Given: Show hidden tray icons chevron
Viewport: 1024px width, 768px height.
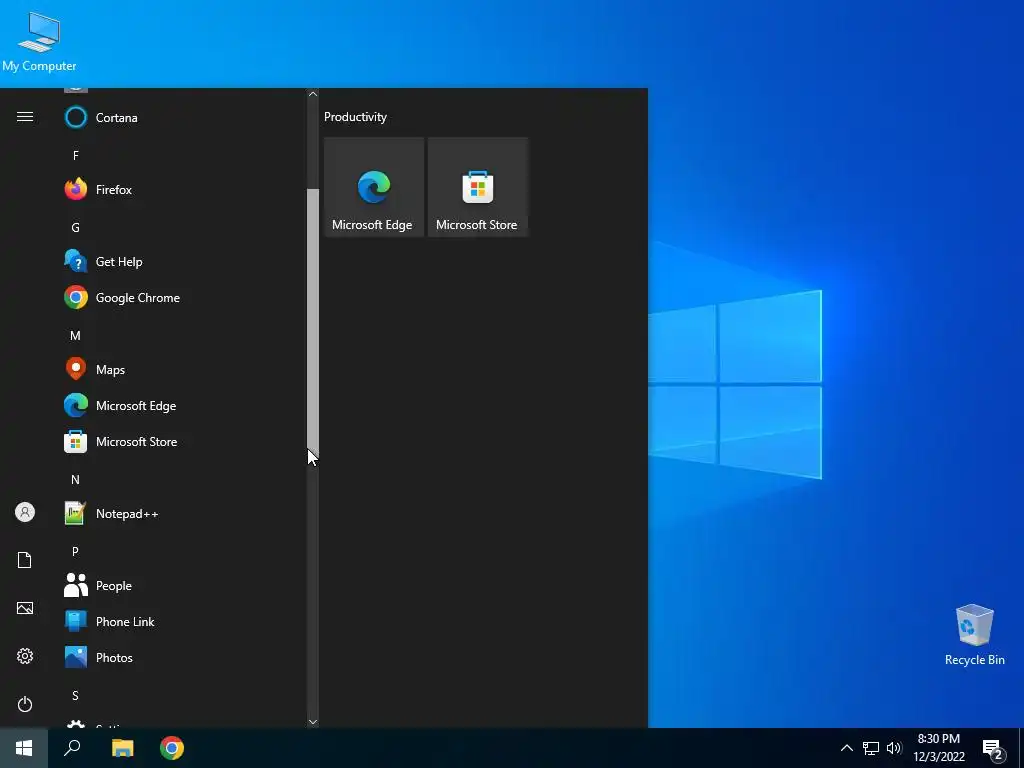Looking at the screenshot, I should click(846, 748).
